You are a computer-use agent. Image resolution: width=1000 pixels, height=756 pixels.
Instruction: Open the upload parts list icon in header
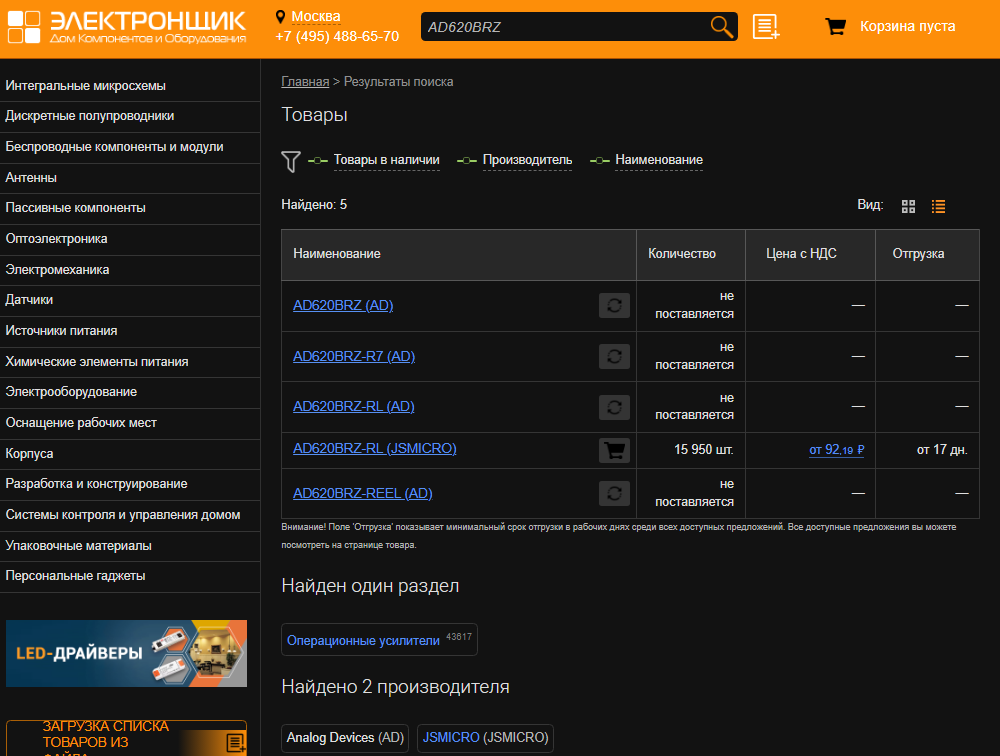click(765, 27)
